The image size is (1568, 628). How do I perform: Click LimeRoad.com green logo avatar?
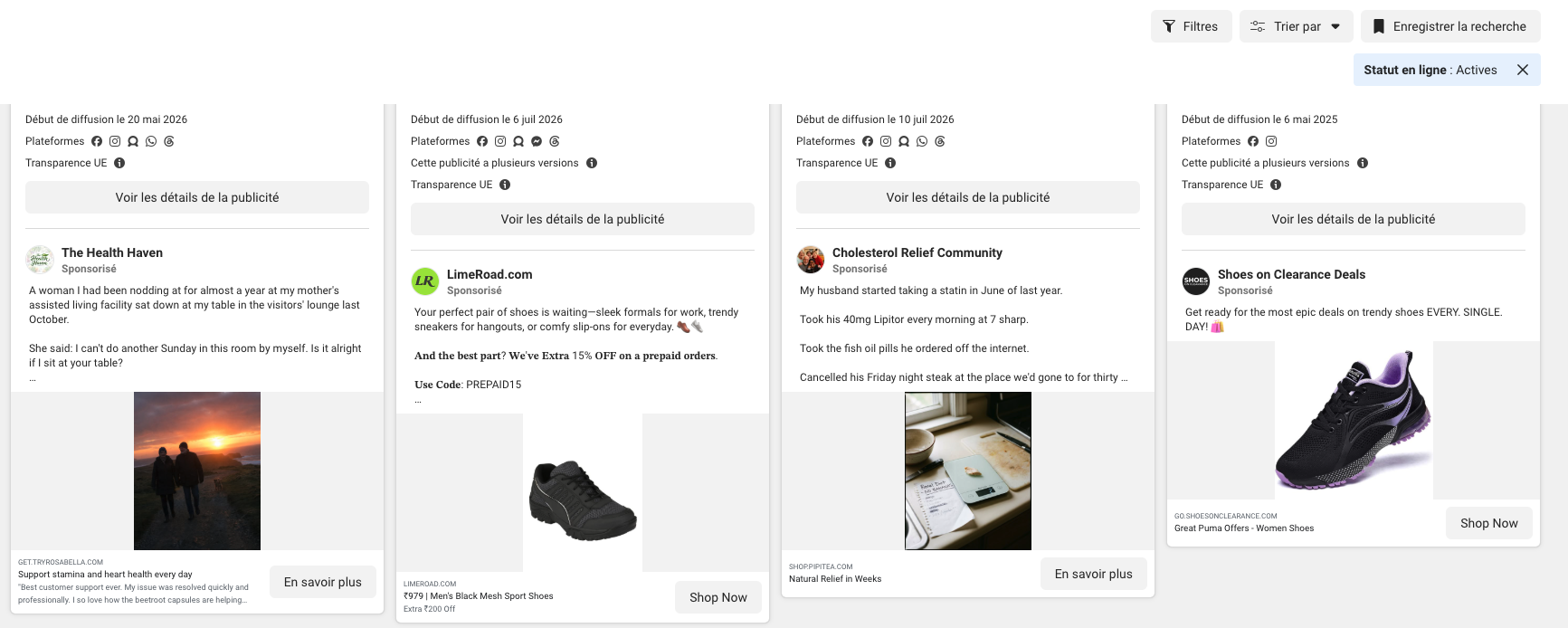(x=425, y=281)
